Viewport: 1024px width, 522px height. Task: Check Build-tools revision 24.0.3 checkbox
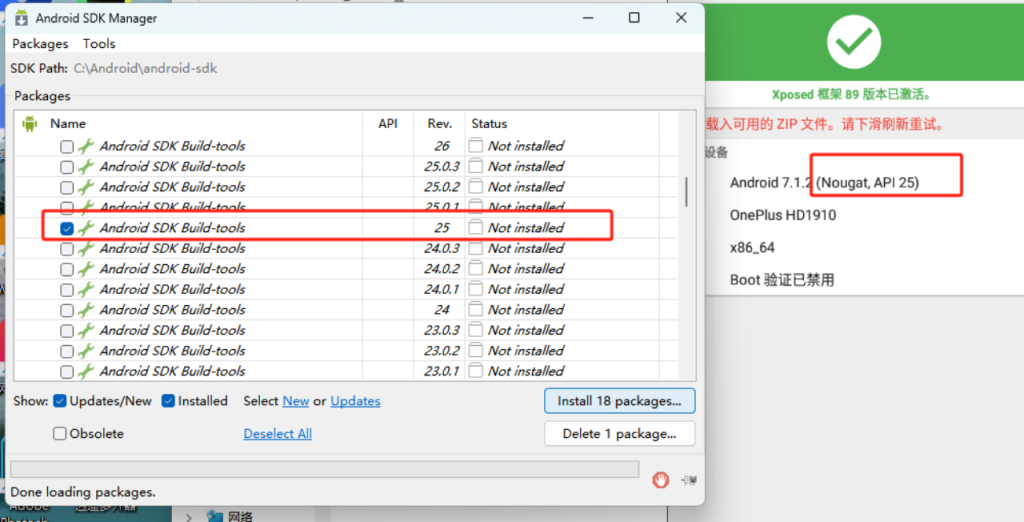click(x=67, y=249)
